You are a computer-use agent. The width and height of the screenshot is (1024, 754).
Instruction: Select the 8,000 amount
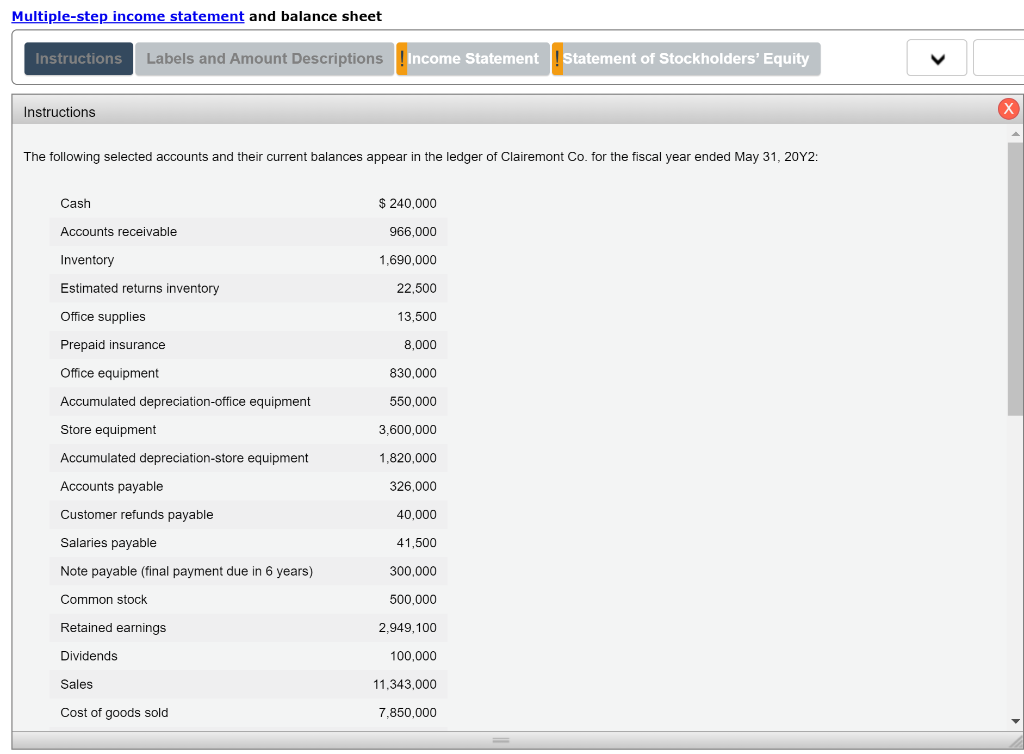coord(420,345)
